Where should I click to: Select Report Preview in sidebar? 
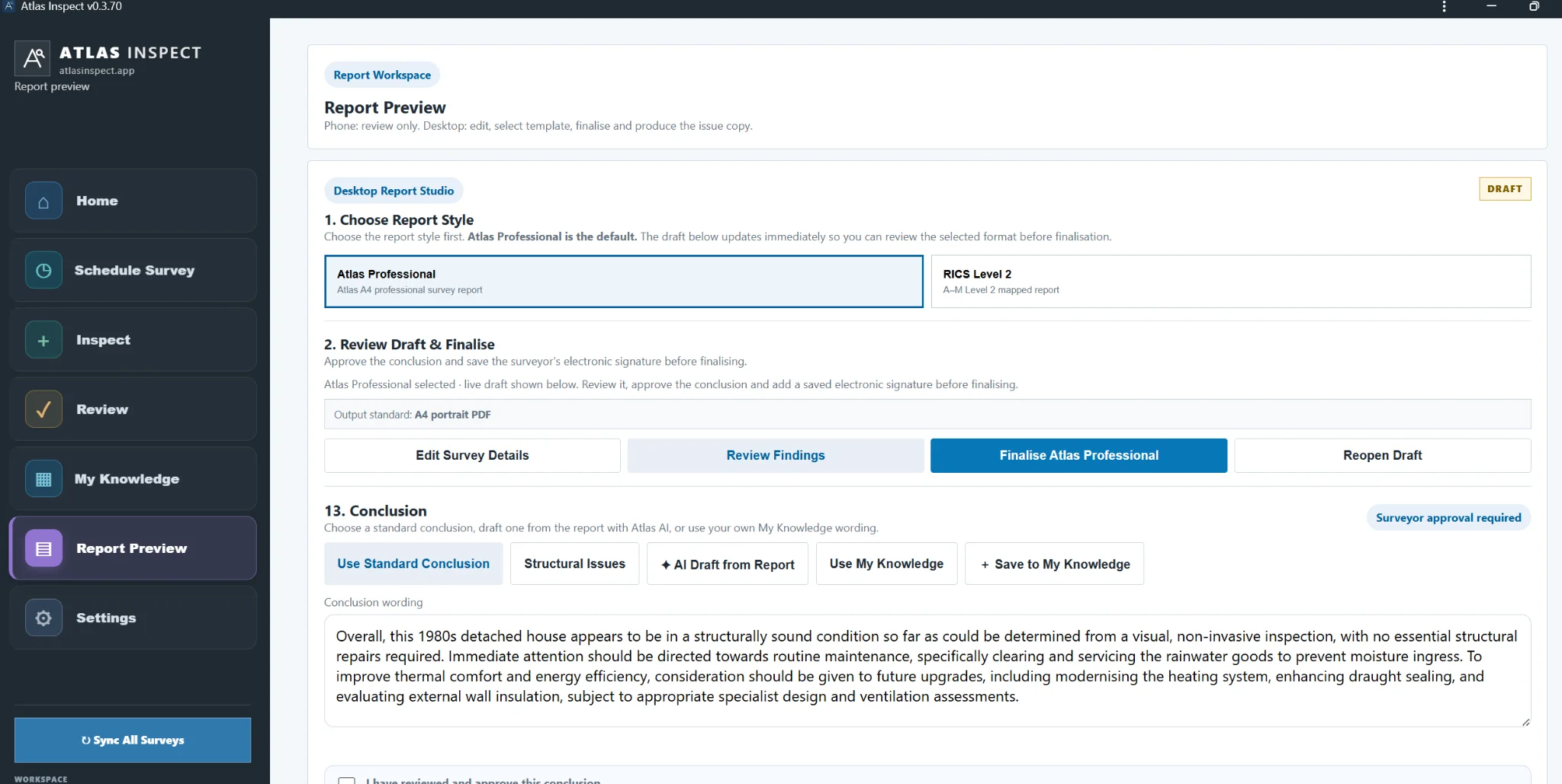[133, 548]
